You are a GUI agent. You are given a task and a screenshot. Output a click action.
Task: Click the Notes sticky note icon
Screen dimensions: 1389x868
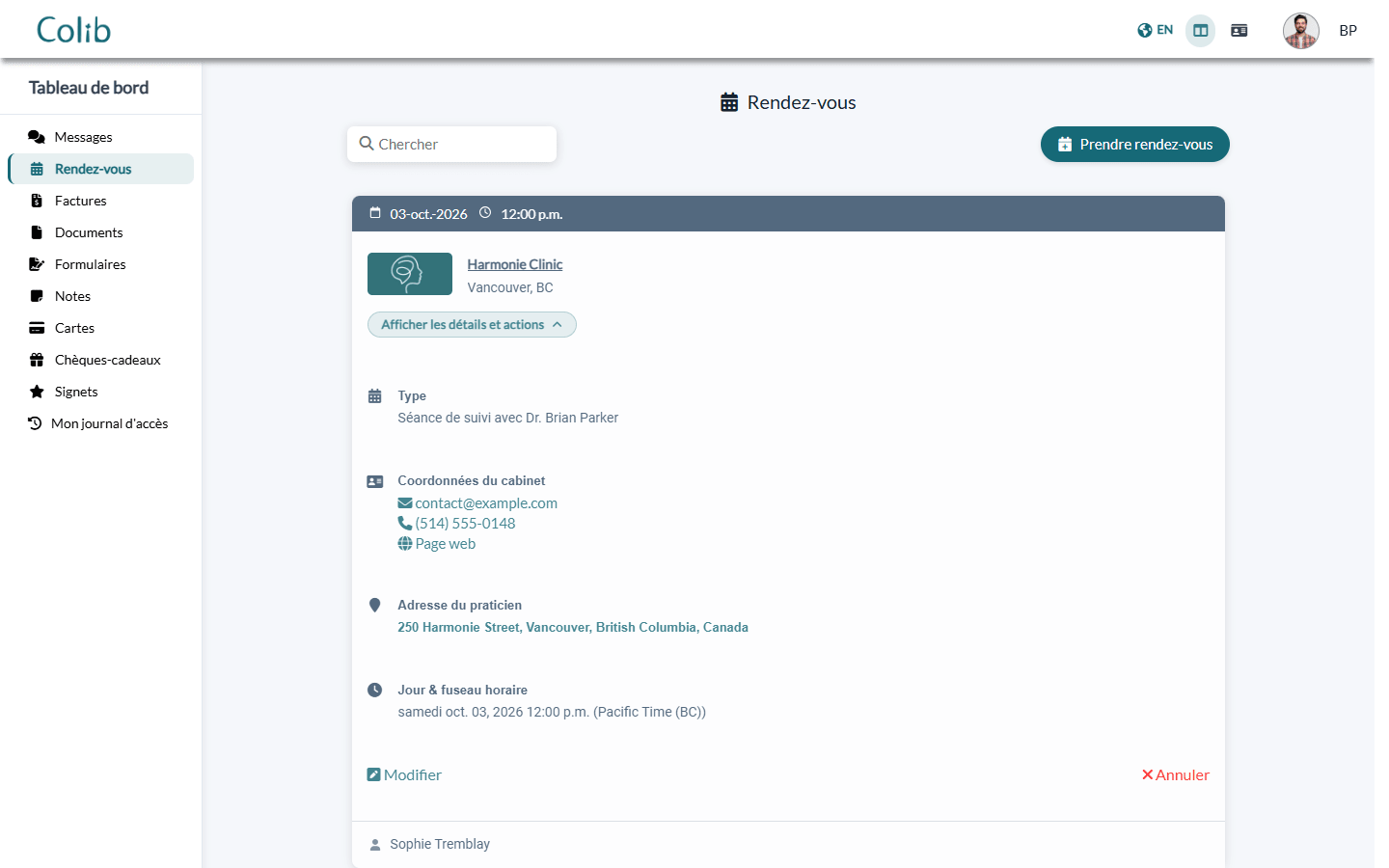[x=37, y=296]
